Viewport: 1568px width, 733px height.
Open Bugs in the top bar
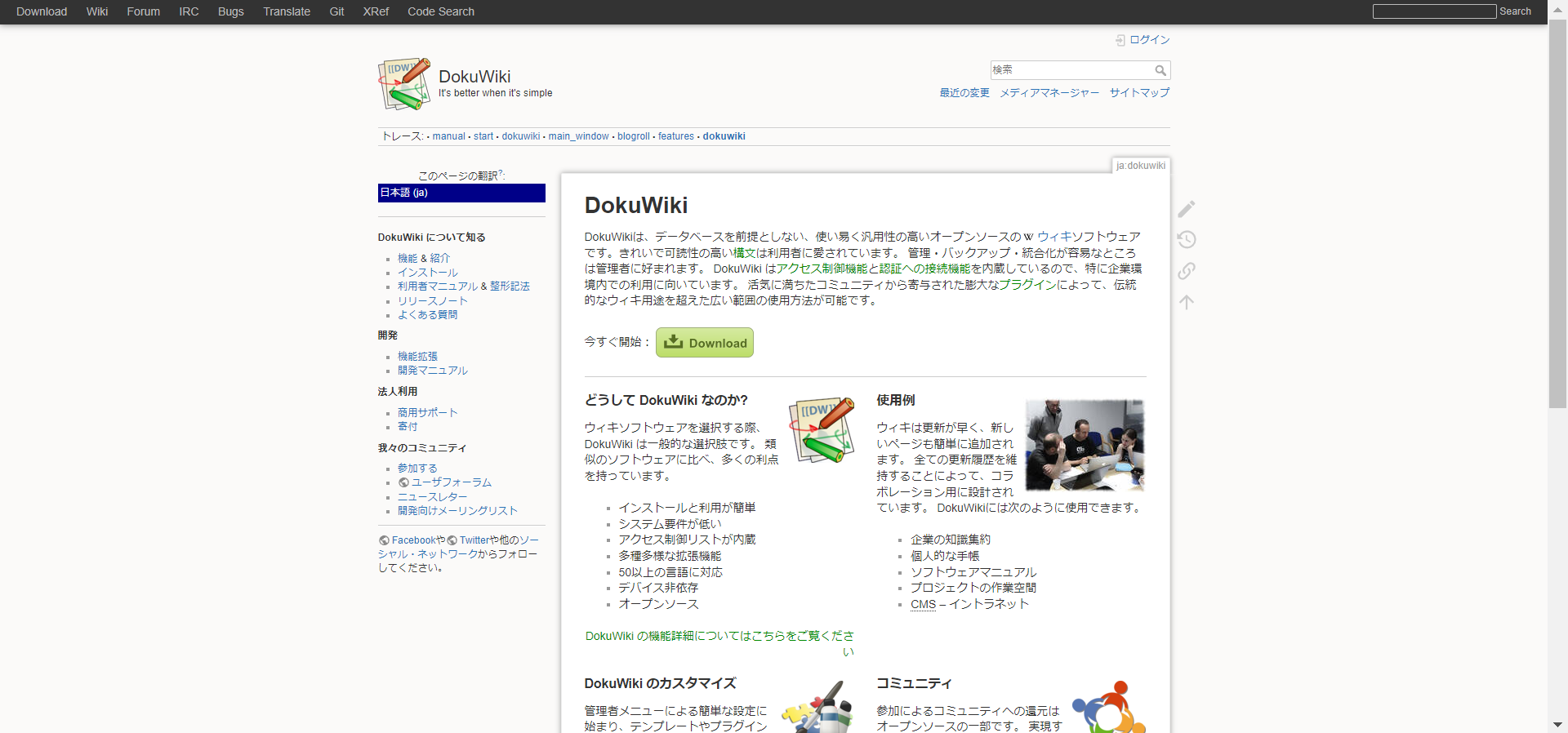click(231, 11)
